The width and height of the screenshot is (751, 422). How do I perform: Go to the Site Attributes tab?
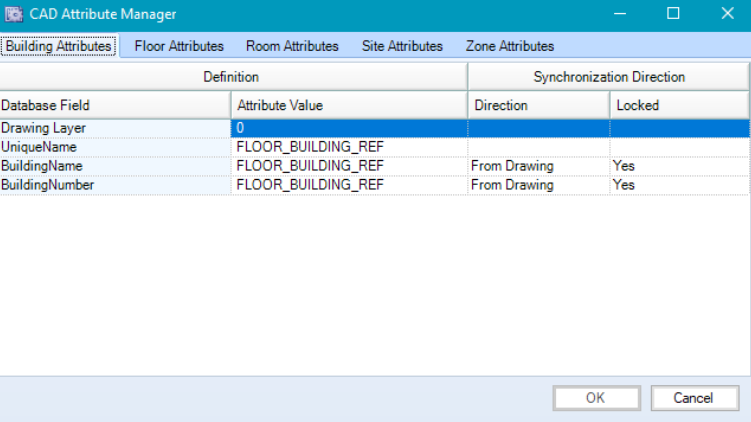click(402, 46)
